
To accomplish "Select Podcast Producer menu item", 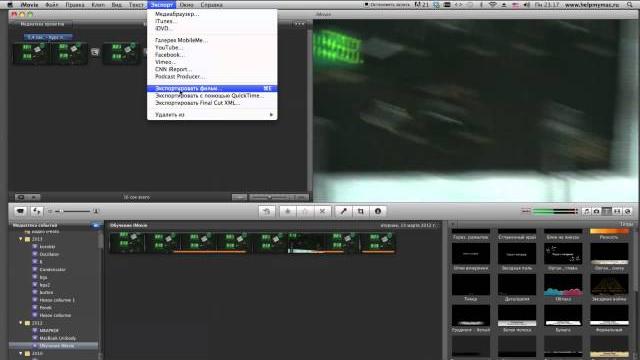I will point(212,77).
